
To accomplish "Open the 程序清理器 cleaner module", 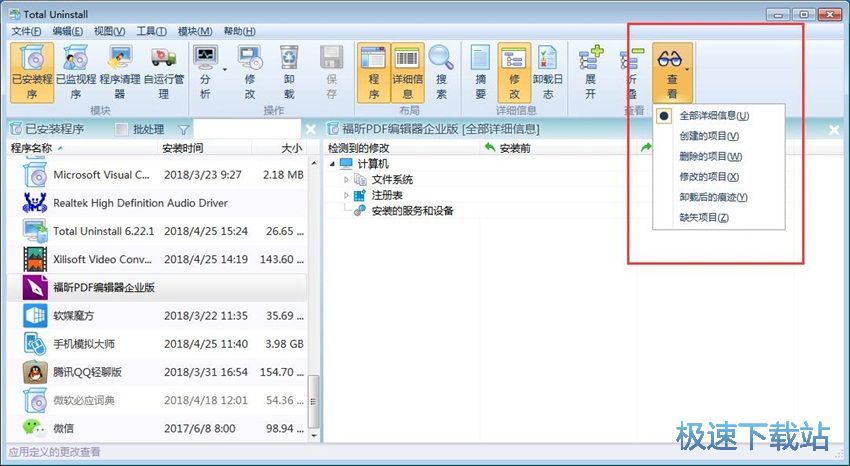I will (x=120, y=72).
